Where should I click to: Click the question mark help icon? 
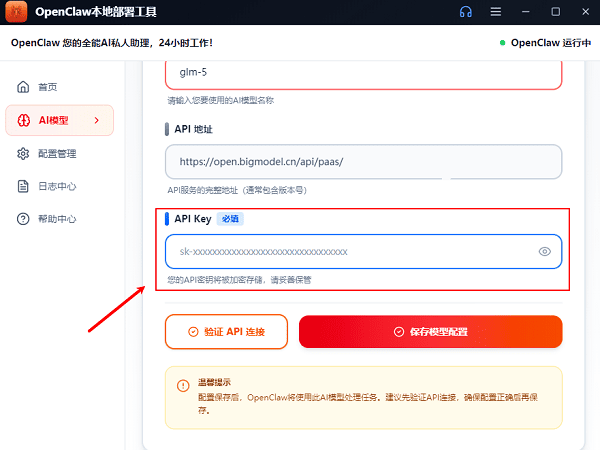[23, 219]
